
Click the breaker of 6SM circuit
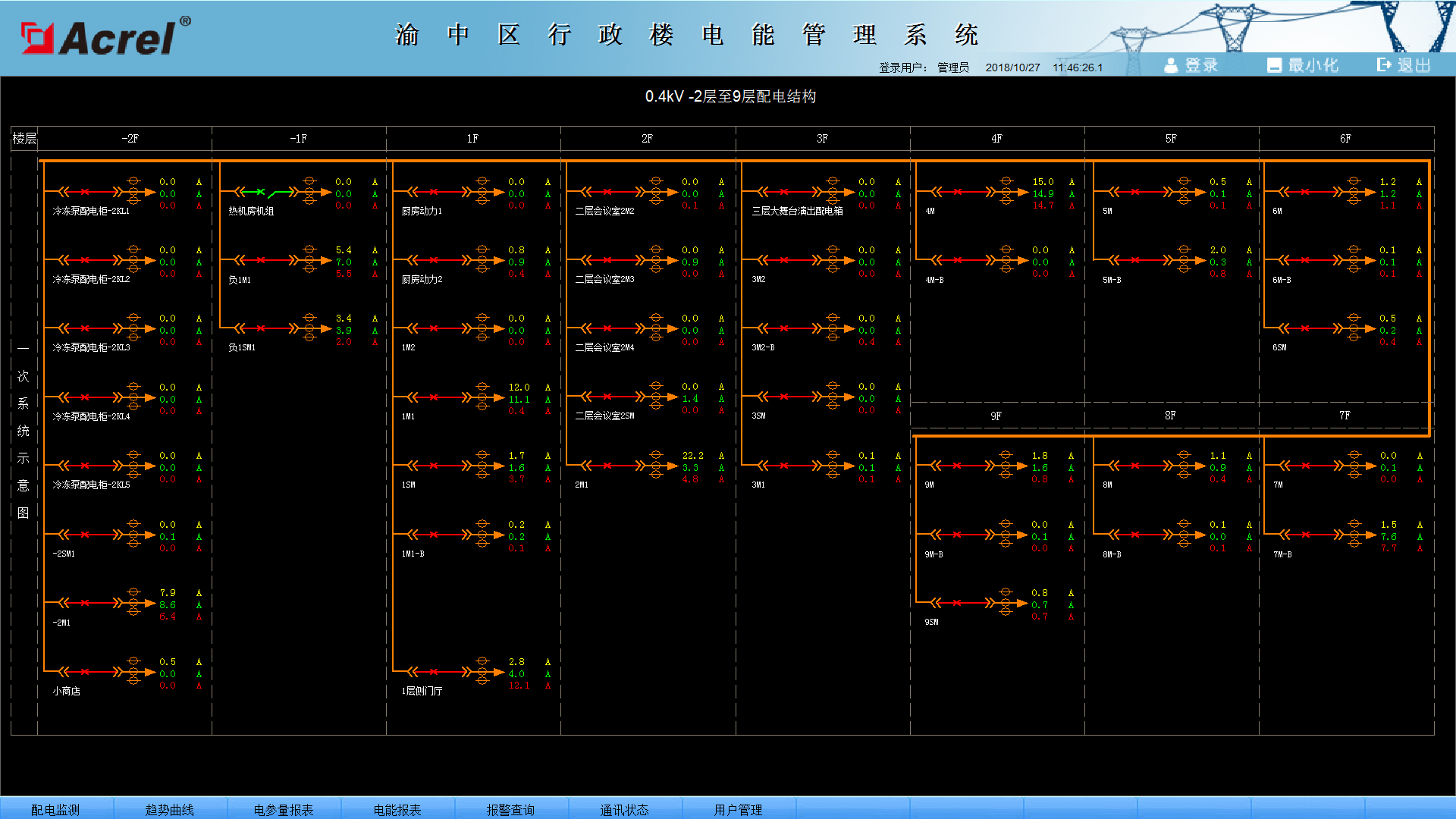pyautogui.click(x=1305, y=328)
